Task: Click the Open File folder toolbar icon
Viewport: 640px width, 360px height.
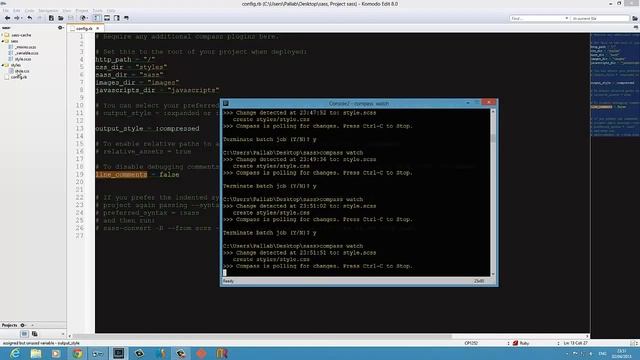Action: [60, 18]
